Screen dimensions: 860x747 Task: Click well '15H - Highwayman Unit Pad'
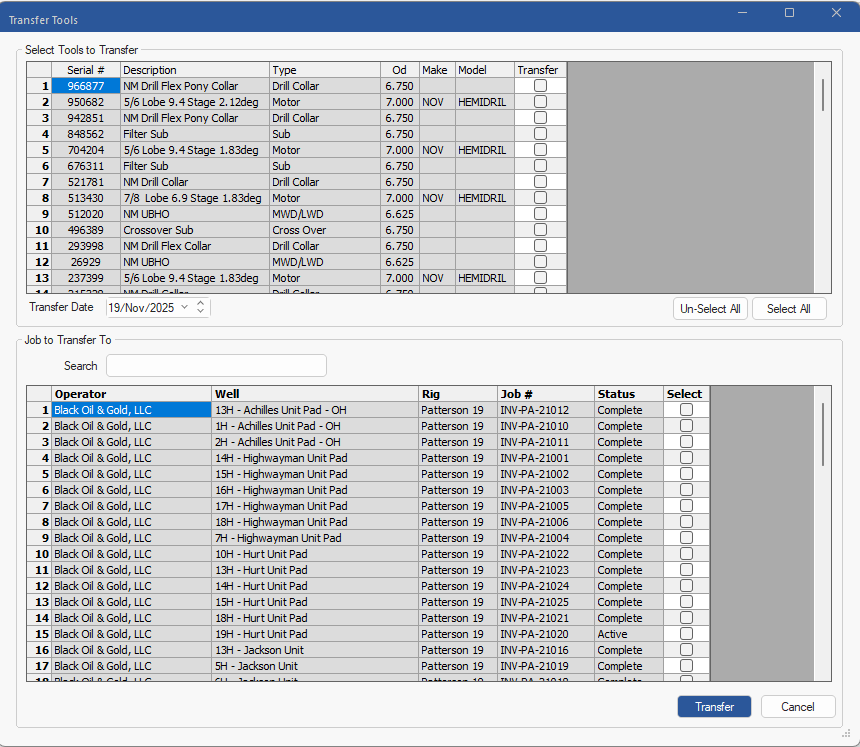[x=315, y=473]
